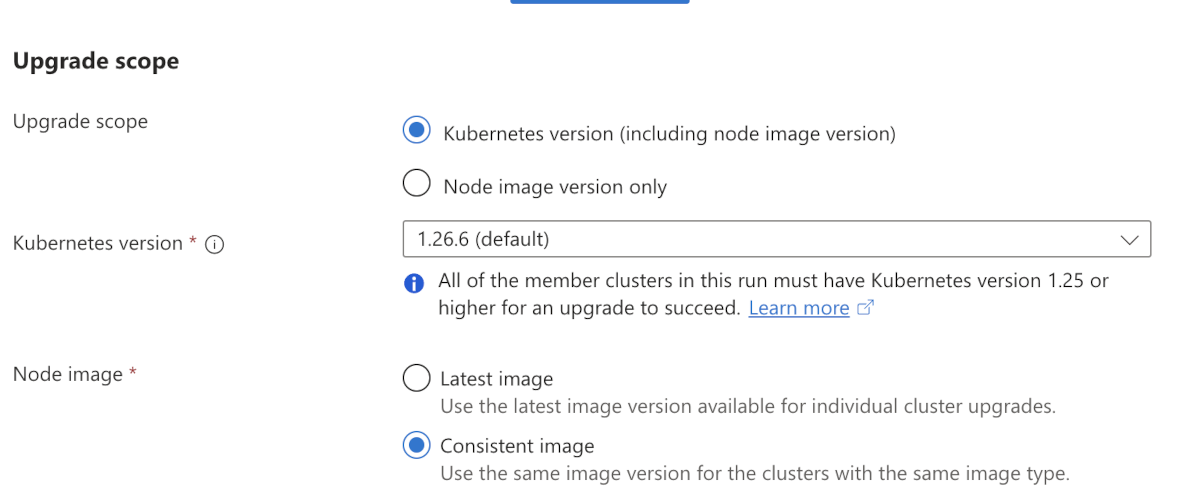1200x498 pixels.
Task: Click the Upgrade scope field label
Action: point(80,122)
